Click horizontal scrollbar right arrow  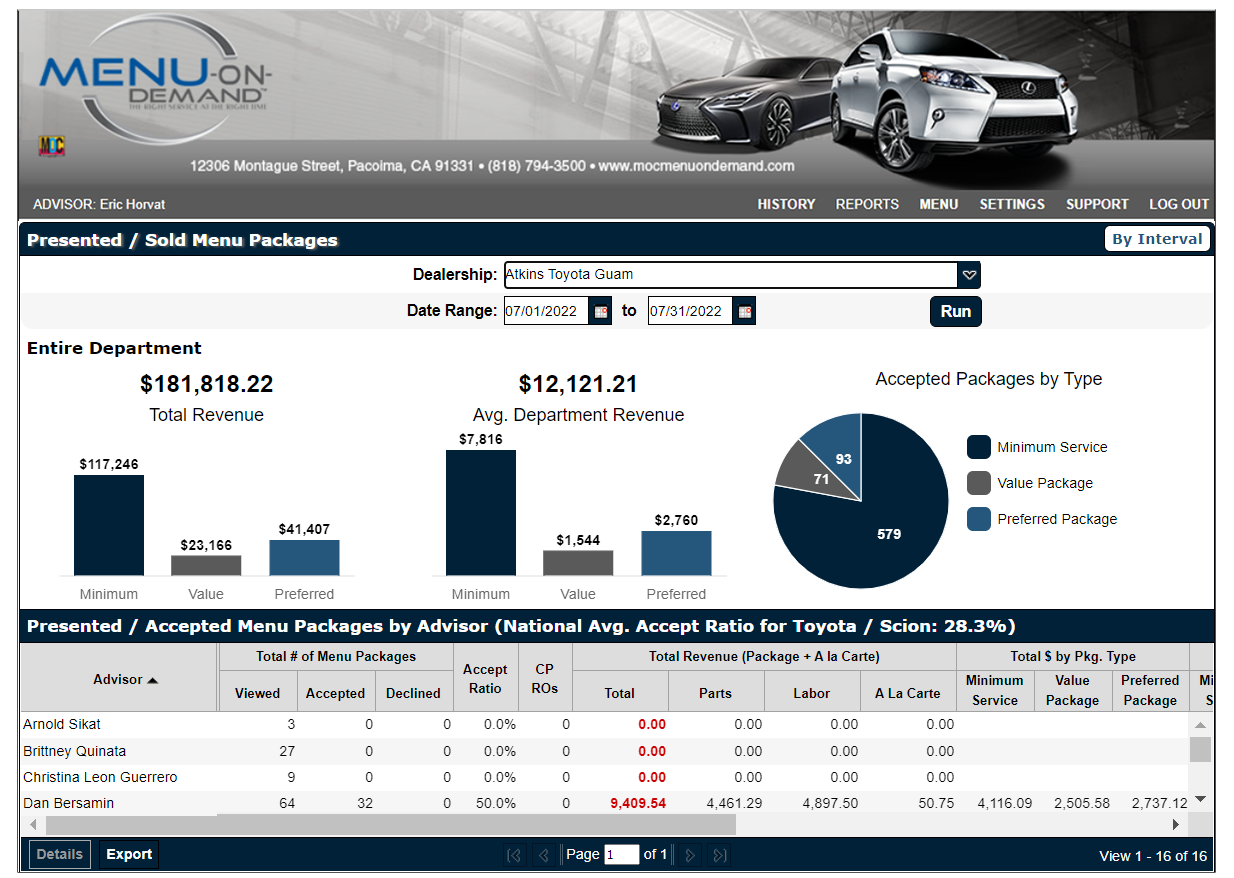(x=1177, y=825)
